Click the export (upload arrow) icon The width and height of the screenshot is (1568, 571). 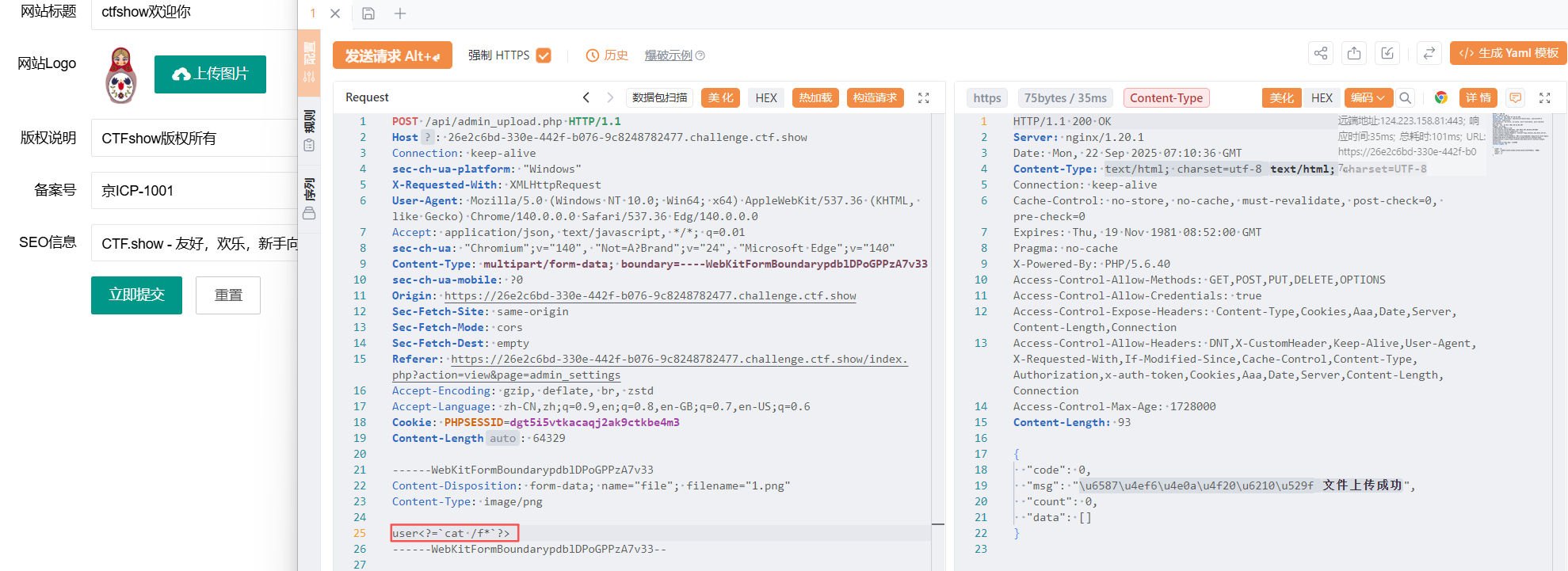[x=1354, y=53]
